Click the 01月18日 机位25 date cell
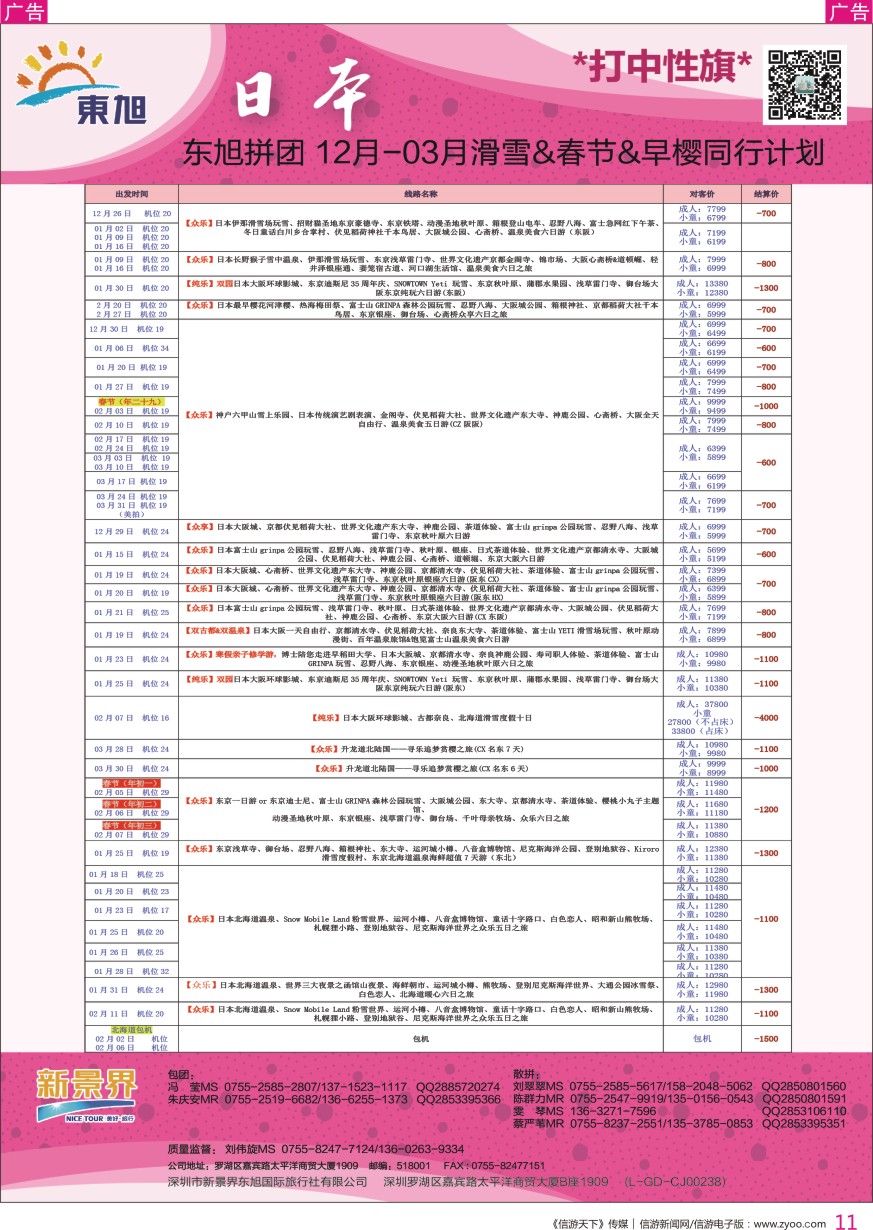 (131, 874)
